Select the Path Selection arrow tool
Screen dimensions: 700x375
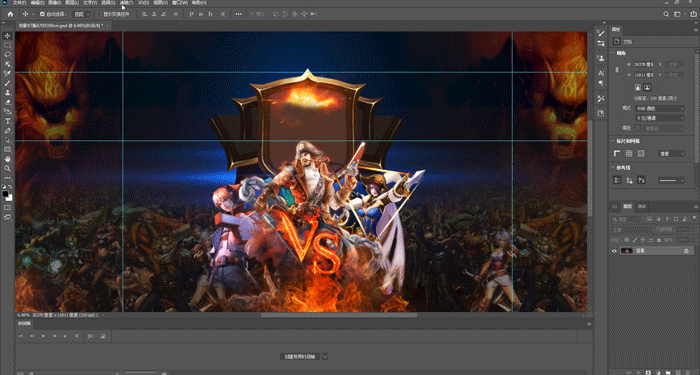pyautogui.click(x=8, y=140)
